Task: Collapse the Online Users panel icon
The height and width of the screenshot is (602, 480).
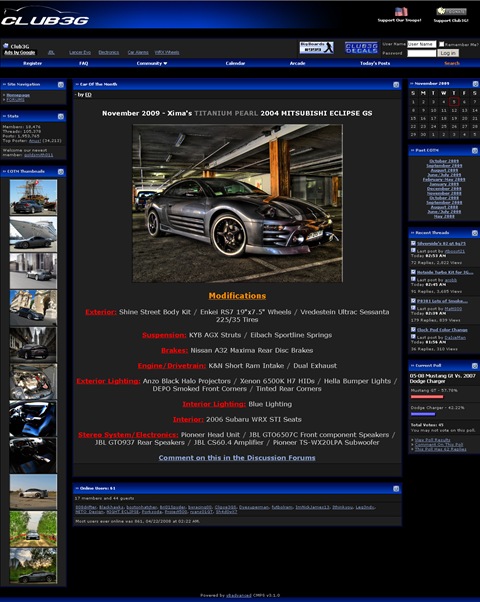Action: [396, 489]
